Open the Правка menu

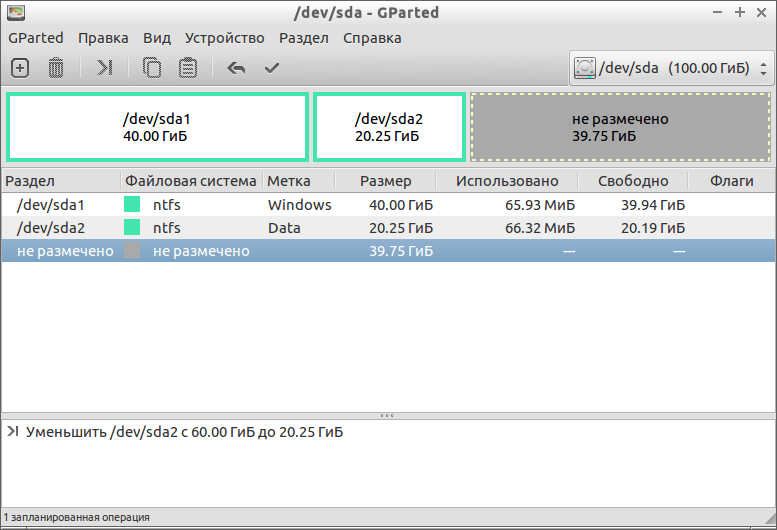point(103,38)
